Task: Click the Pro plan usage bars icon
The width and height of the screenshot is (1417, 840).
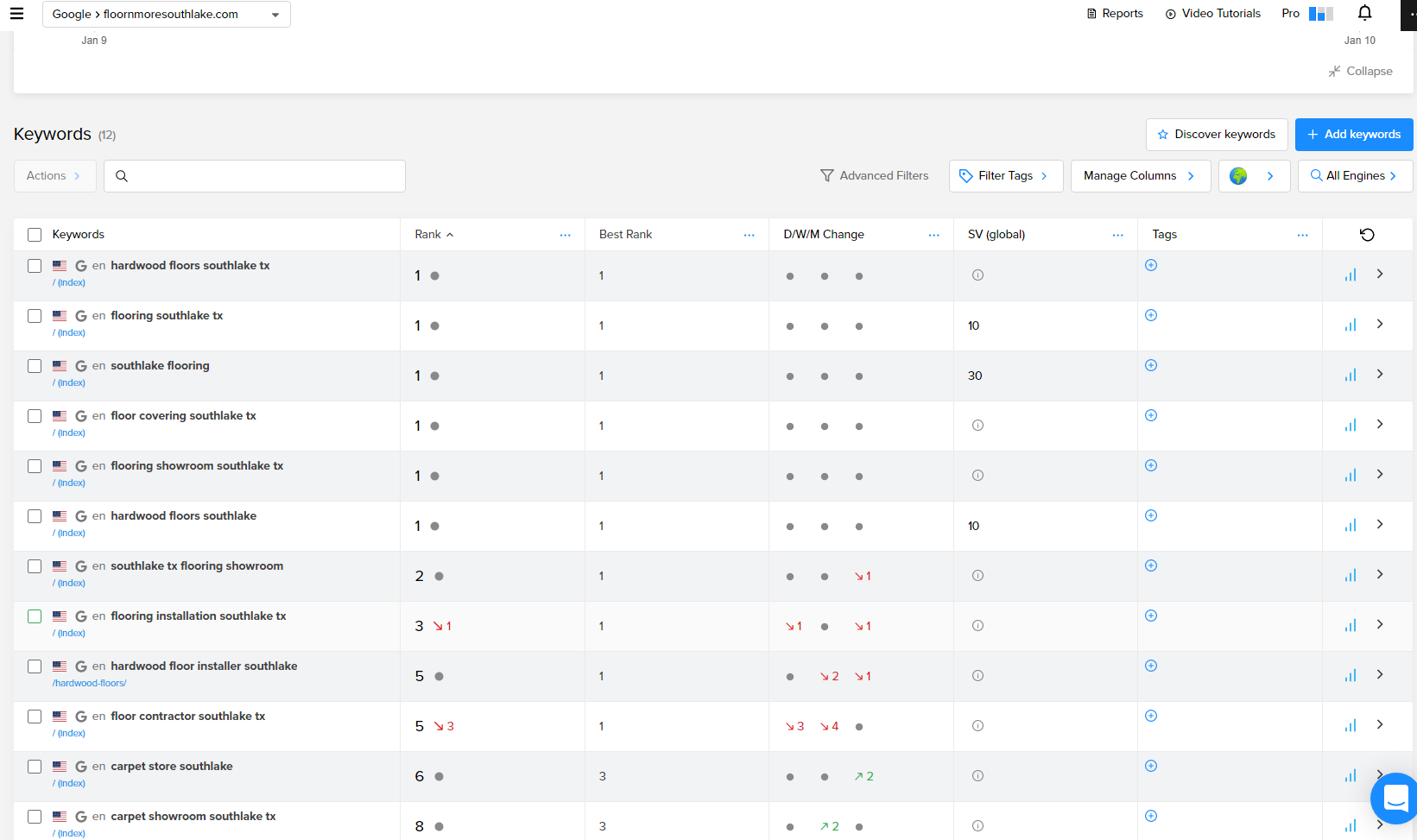Action: 1321,14
